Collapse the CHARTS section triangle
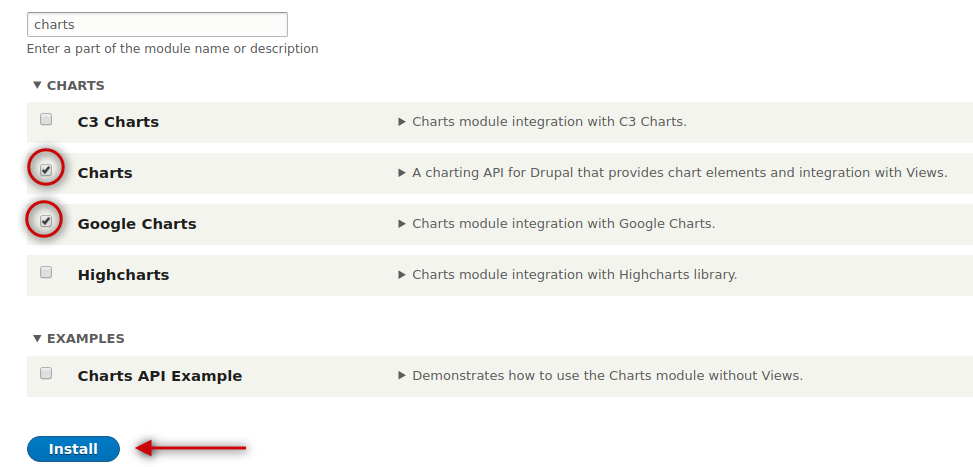This screenshot has width=973, height=467. 37,85
